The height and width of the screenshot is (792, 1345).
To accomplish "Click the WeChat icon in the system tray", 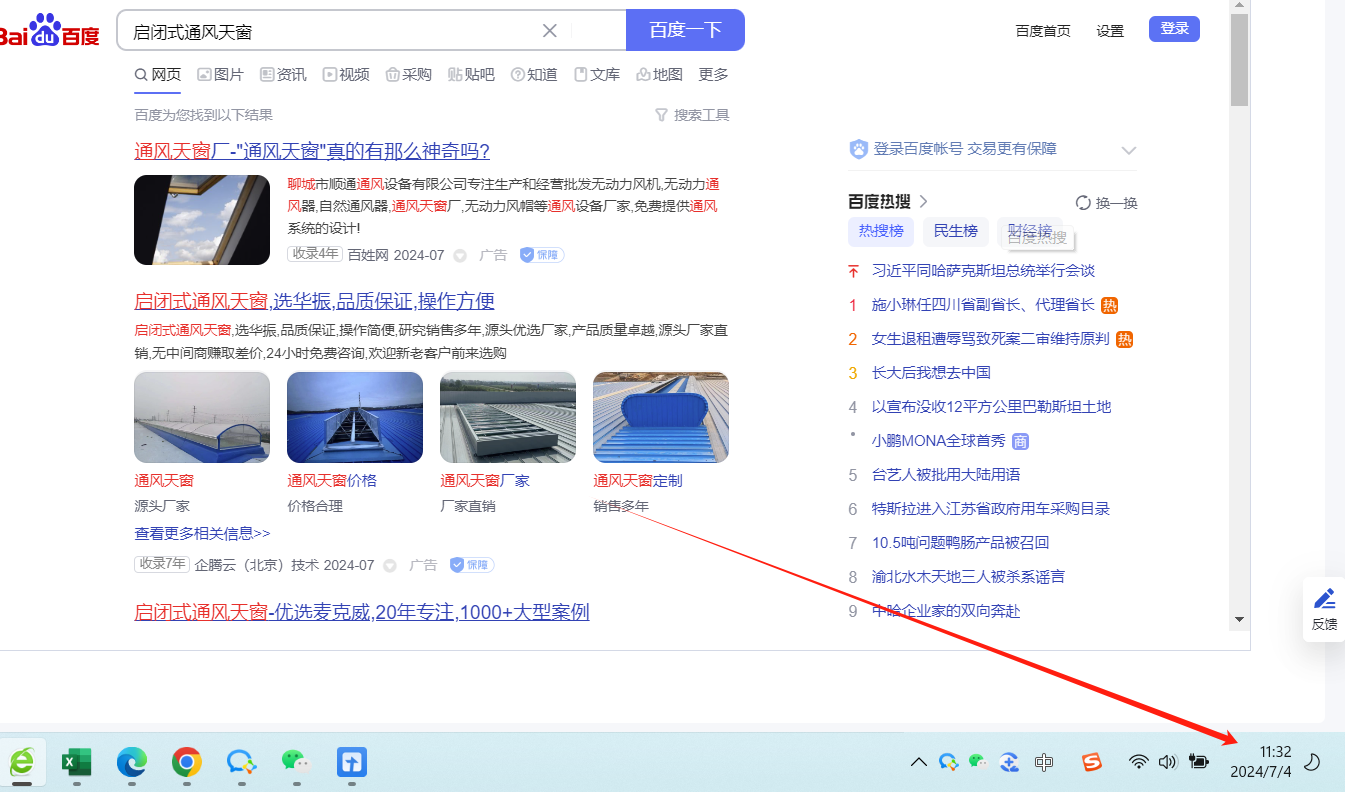I will pos(978,762).
